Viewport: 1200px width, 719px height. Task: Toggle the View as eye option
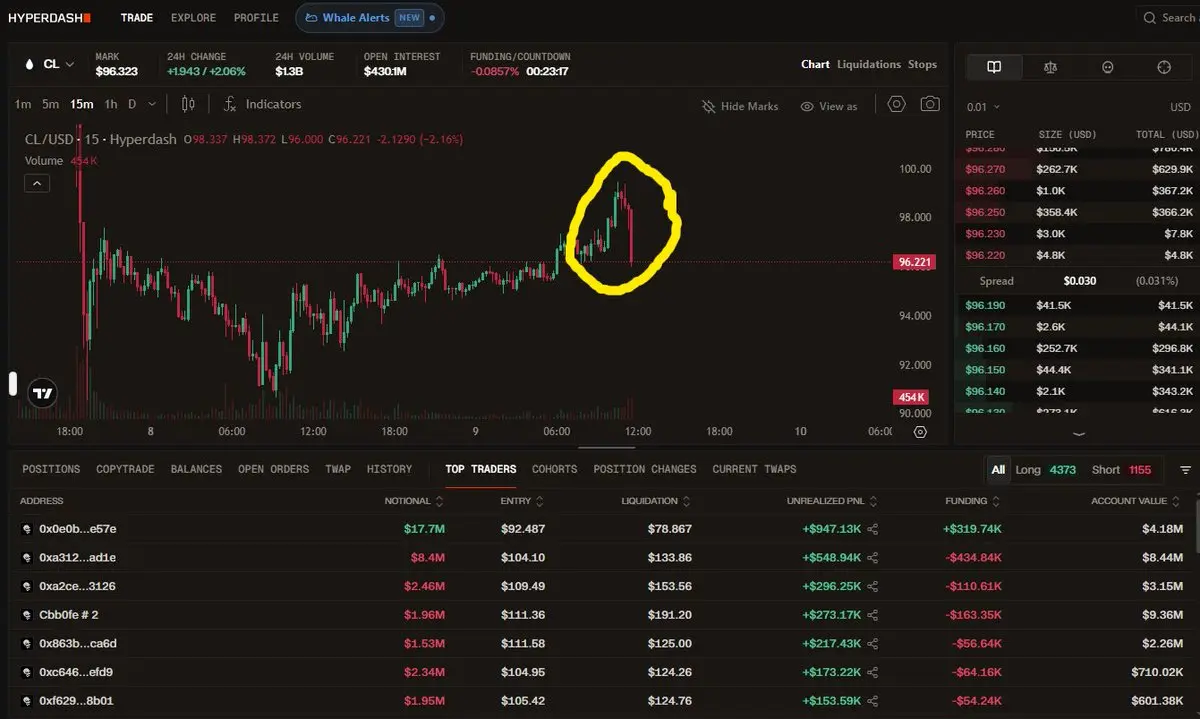click(x=829, y=106)
